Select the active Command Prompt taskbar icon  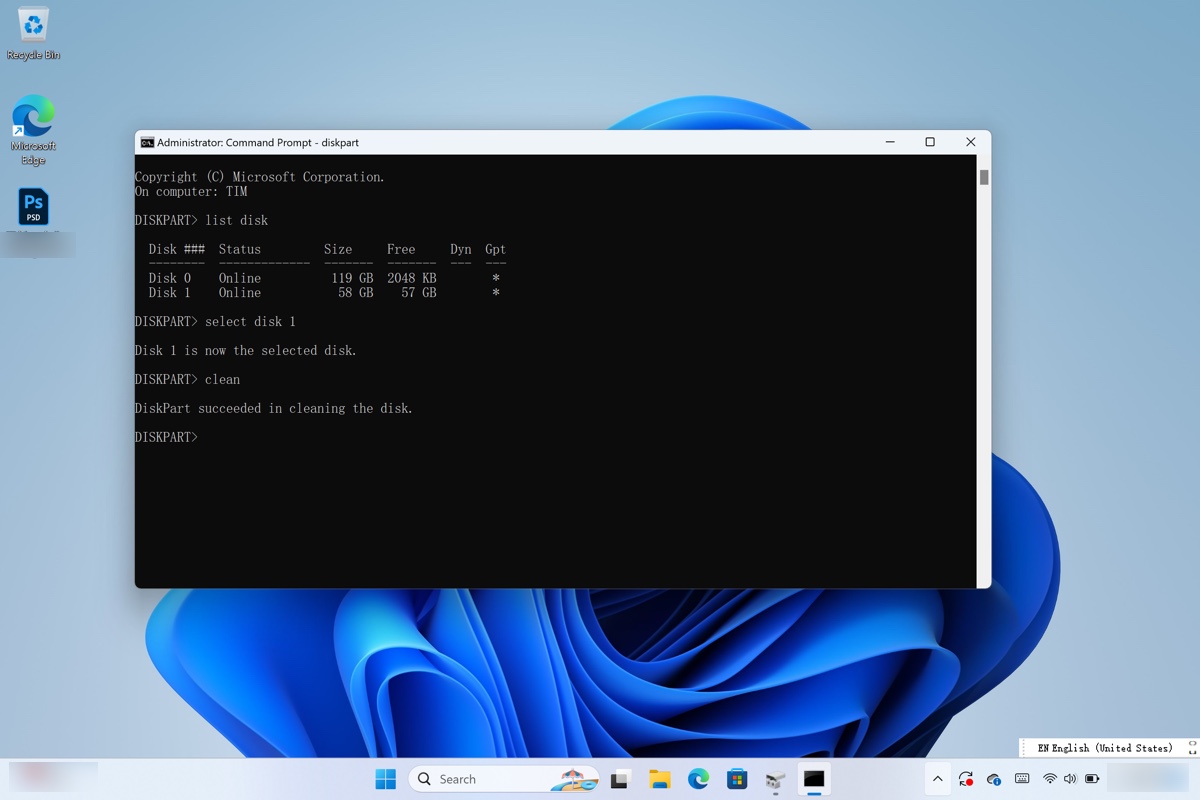coord(815,778)
